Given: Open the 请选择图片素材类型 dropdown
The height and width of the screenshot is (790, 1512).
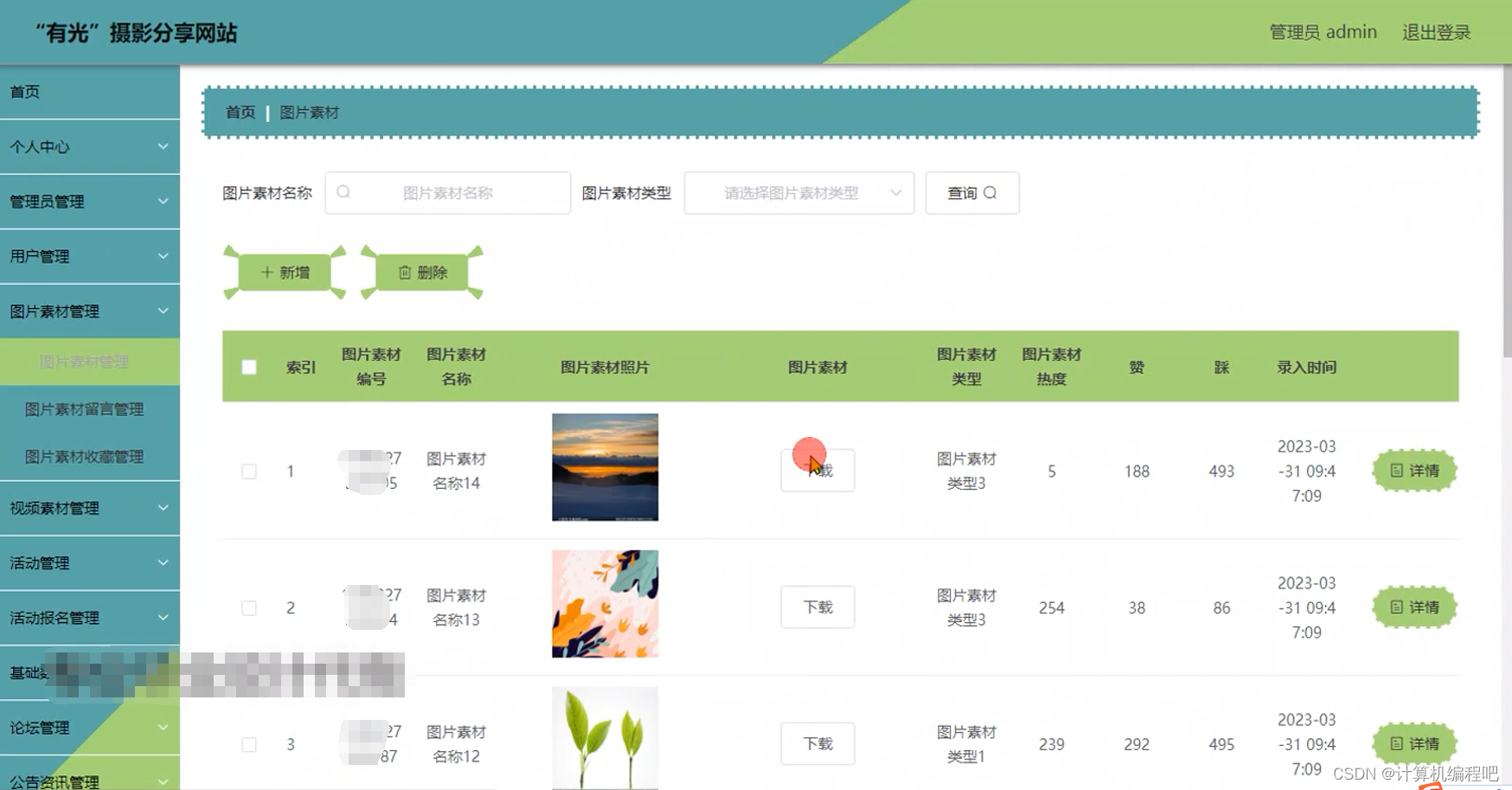Looking at the screenshot, I should [x=798, y=193].
